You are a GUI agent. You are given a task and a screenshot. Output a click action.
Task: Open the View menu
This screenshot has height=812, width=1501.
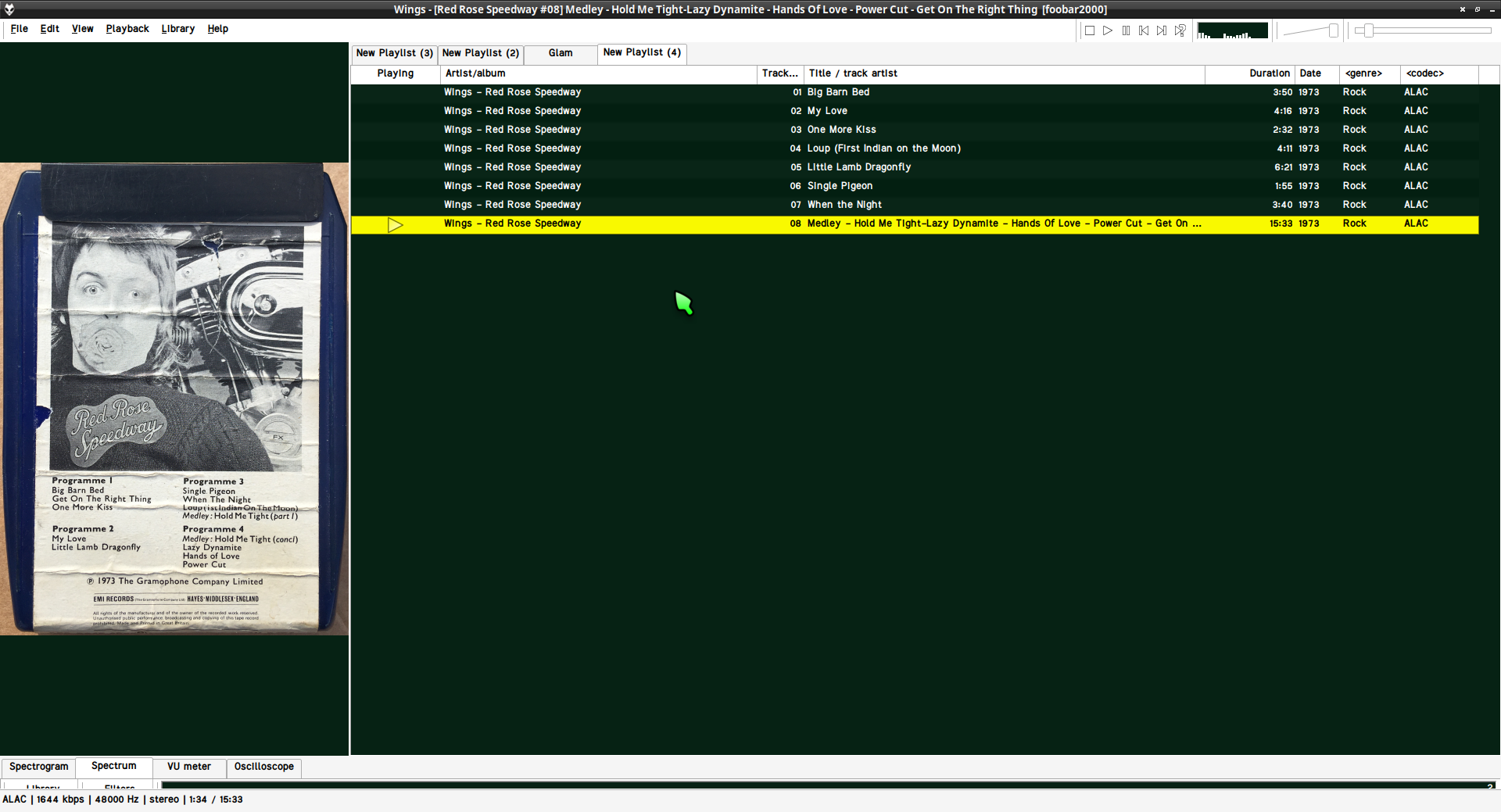(83, 29)
